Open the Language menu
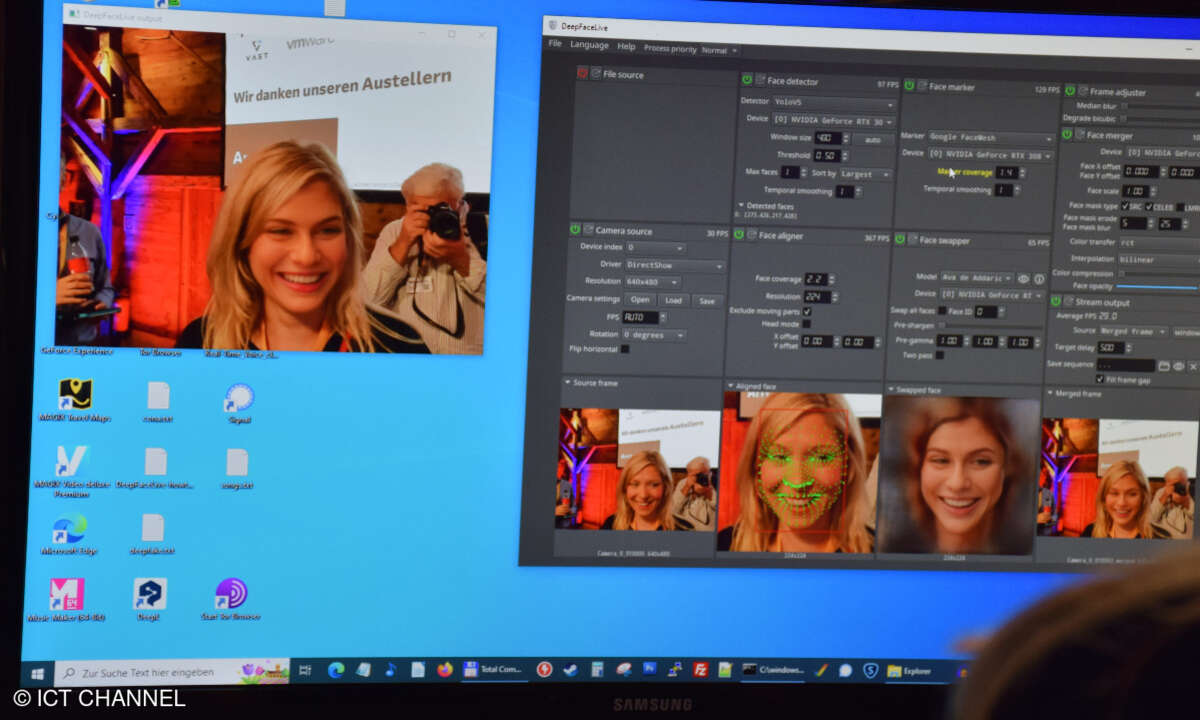 589,45
